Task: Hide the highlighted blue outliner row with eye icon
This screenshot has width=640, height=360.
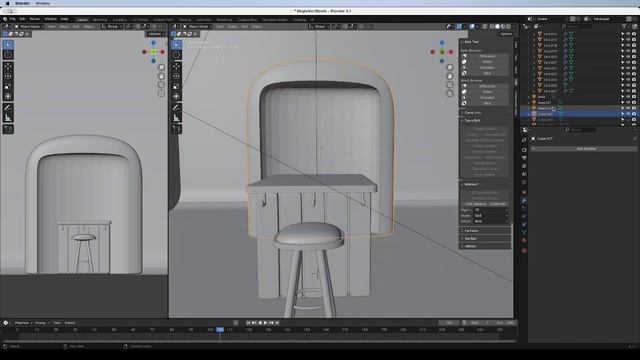Action: pos(629,114)
